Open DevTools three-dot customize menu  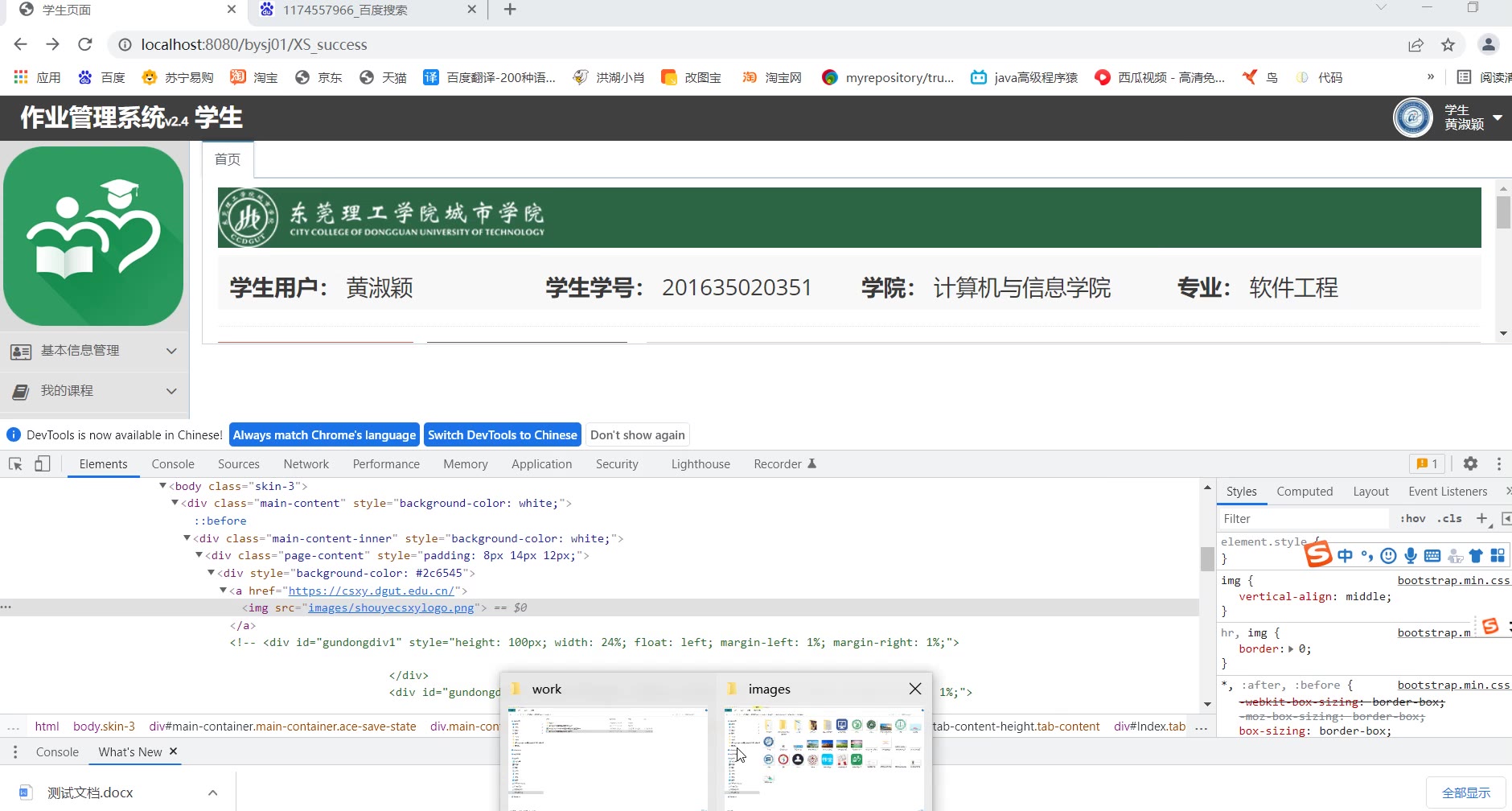pyautogui.click(x=1498, y=463)
